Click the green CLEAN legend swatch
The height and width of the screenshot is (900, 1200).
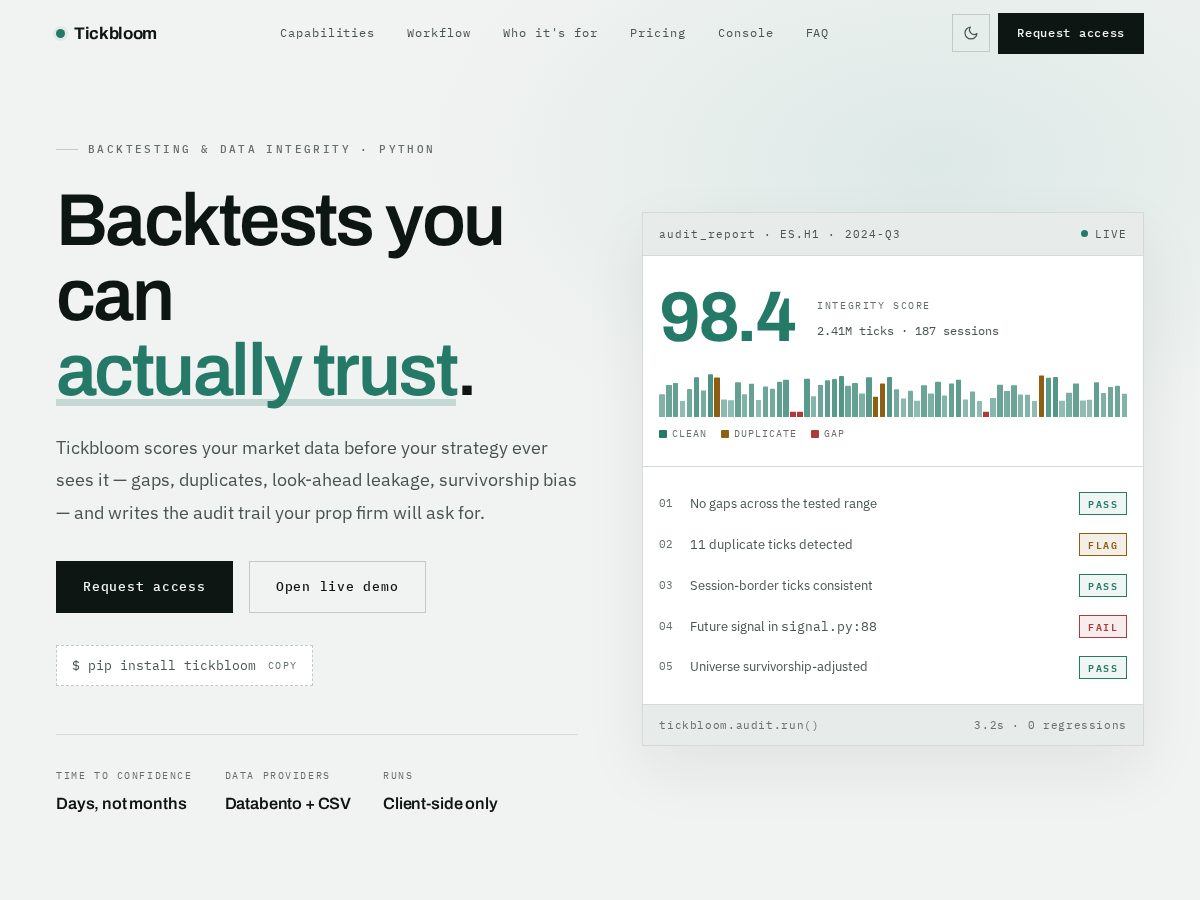pos(663,434)
